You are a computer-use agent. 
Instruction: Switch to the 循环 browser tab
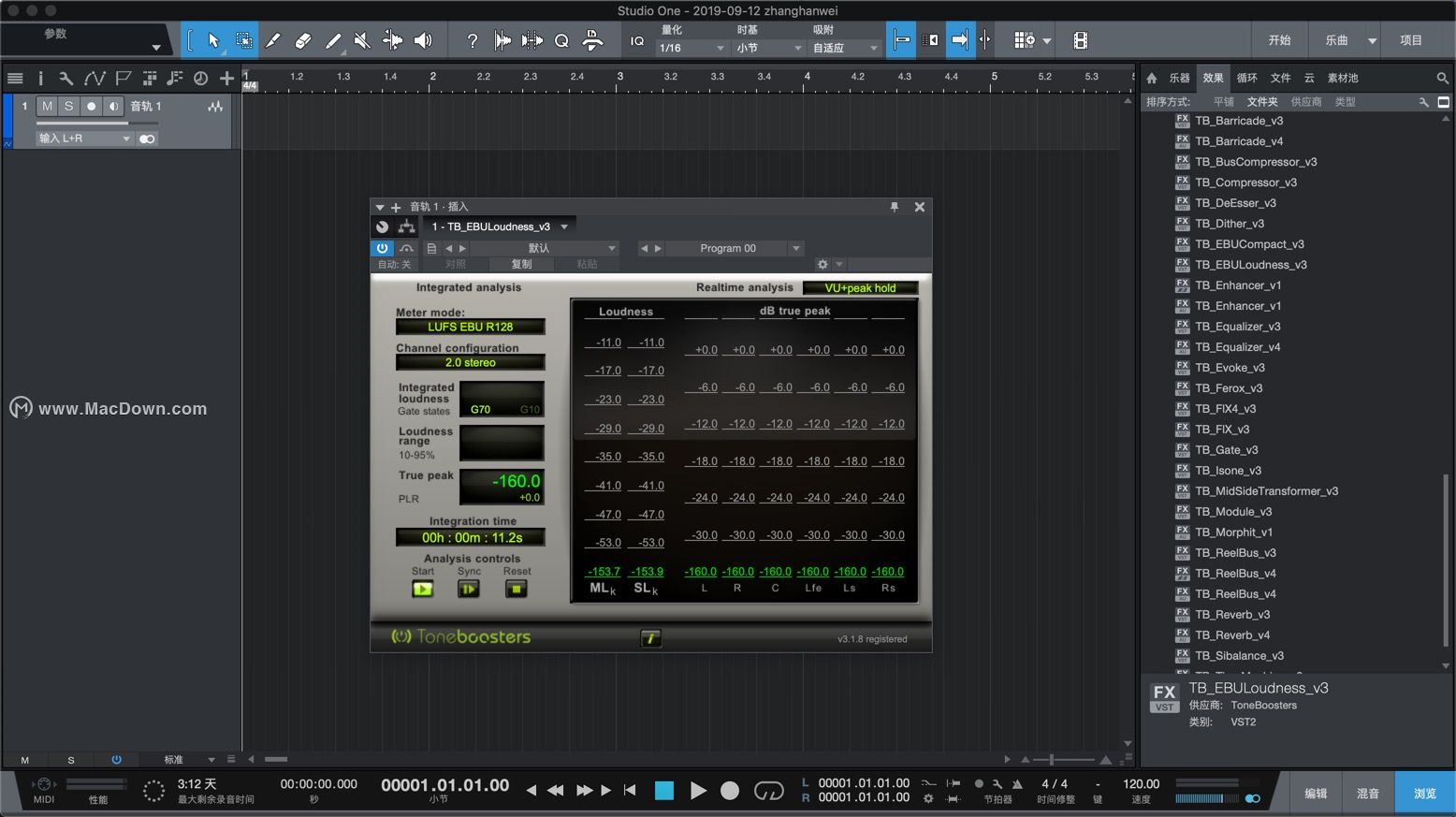[x=1246, y=78]
